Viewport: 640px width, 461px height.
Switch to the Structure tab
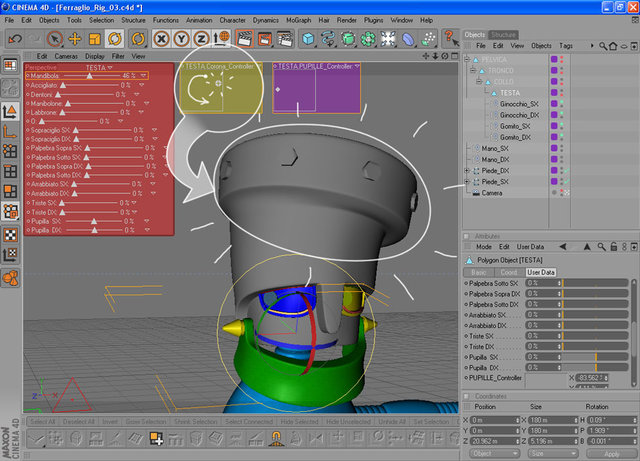[503, 35]
